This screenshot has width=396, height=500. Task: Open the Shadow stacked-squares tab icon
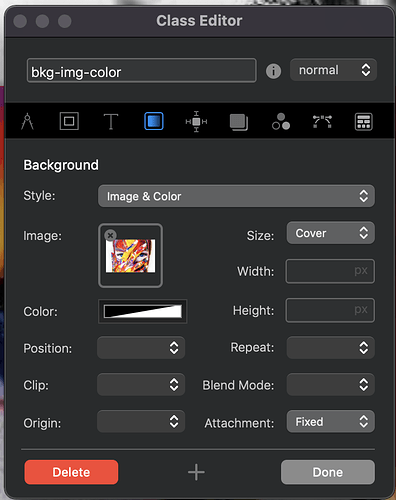point(239,122)
